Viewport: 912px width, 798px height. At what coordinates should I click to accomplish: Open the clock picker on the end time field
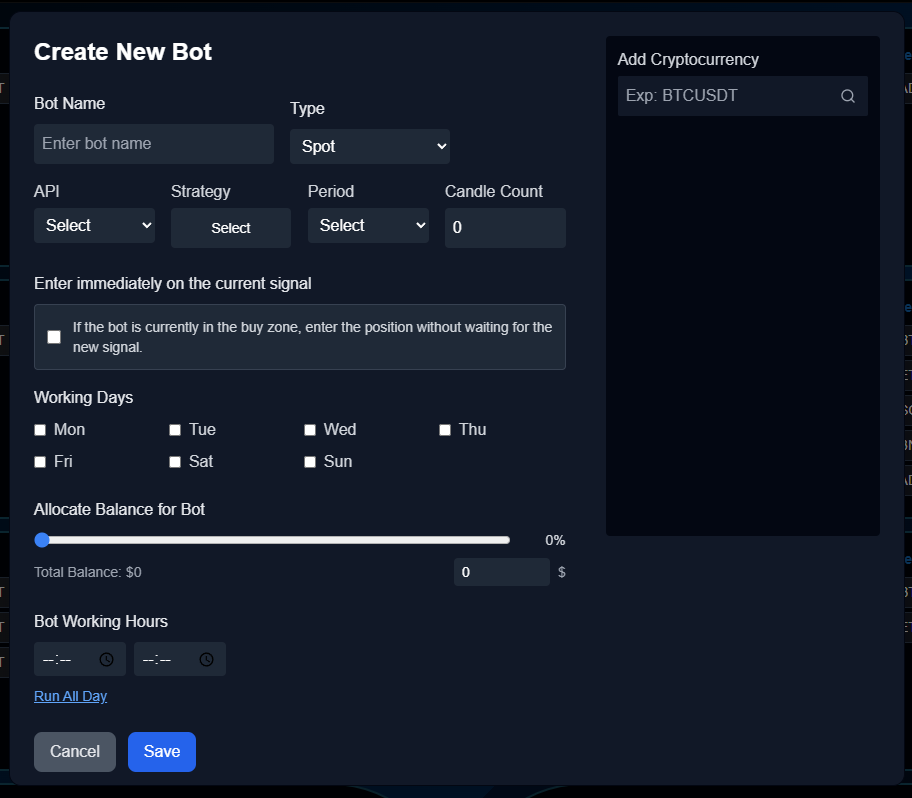[206, 659]
